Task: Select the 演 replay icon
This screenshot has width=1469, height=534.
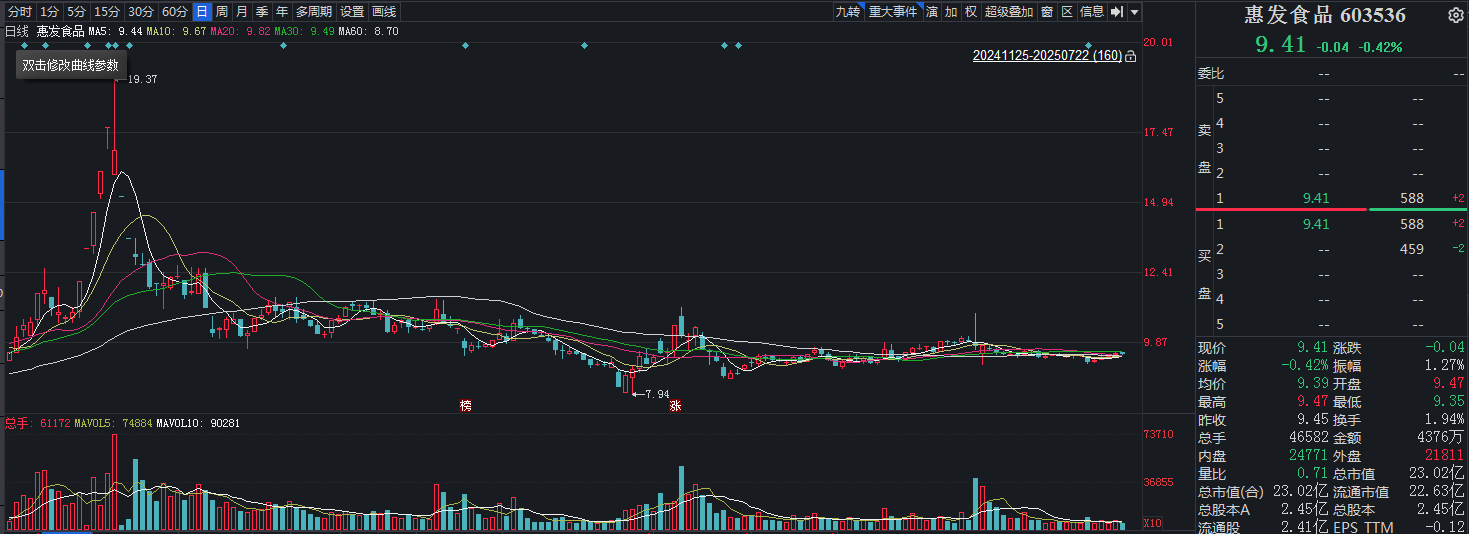Action: (x=932, y=12)
